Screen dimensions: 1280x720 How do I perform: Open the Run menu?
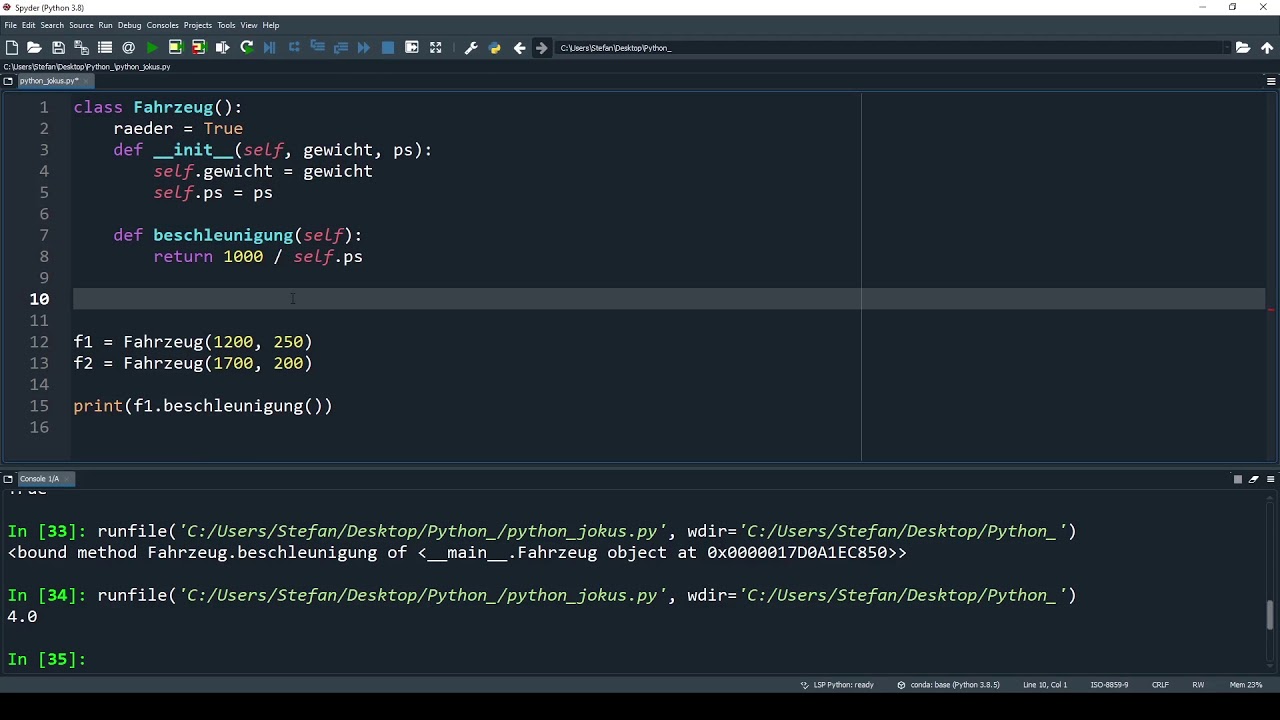coord(105,25)
